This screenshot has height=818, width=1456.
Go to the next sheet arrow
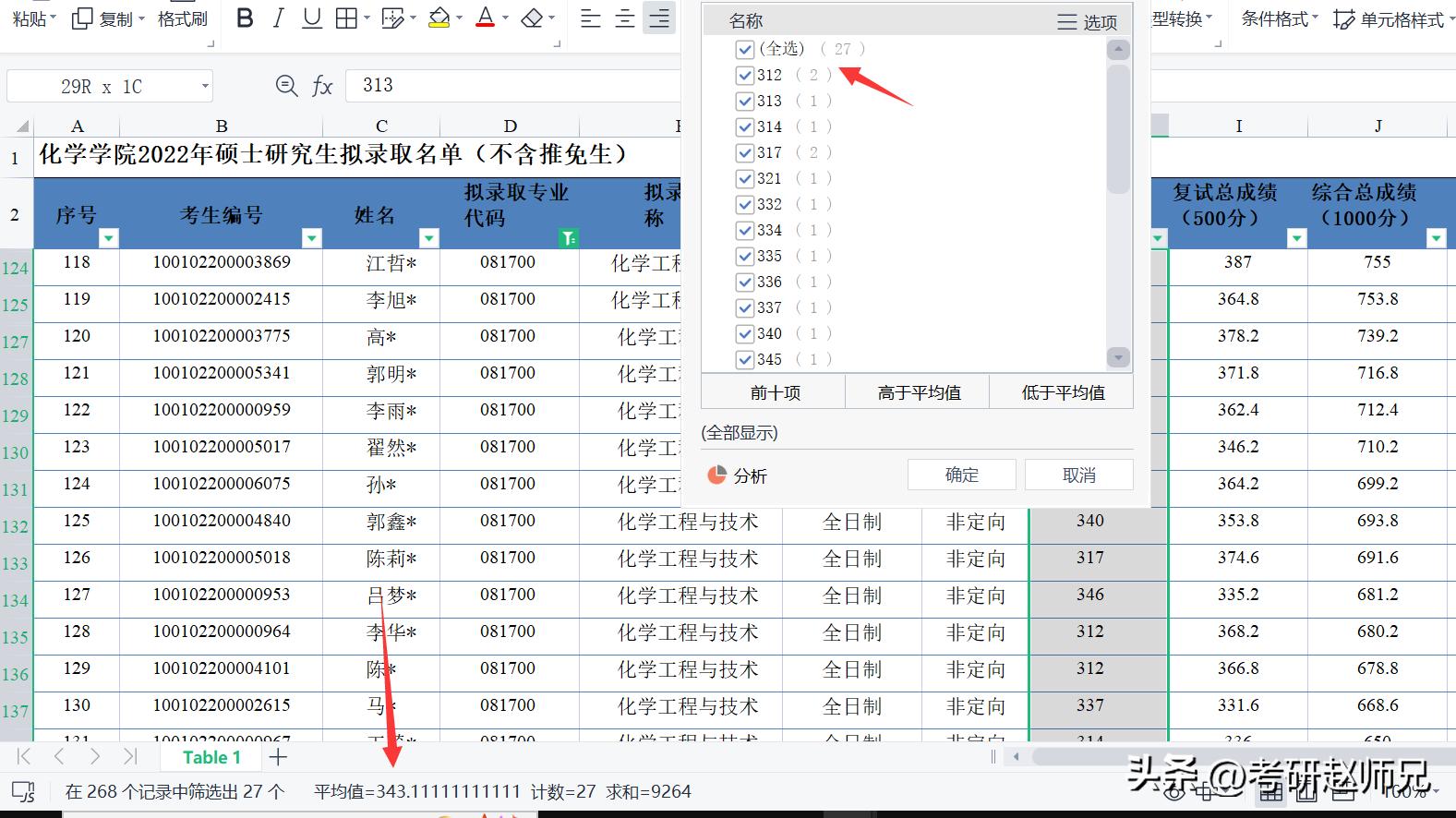[94, 757]
